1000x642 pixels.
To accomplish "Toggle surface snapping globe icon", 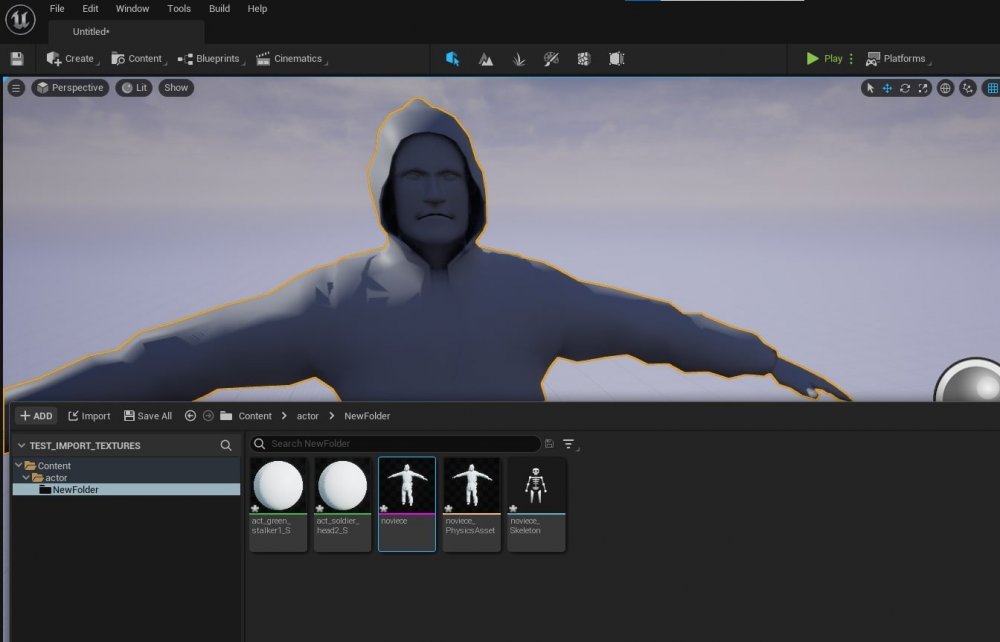I will [945, 88].
